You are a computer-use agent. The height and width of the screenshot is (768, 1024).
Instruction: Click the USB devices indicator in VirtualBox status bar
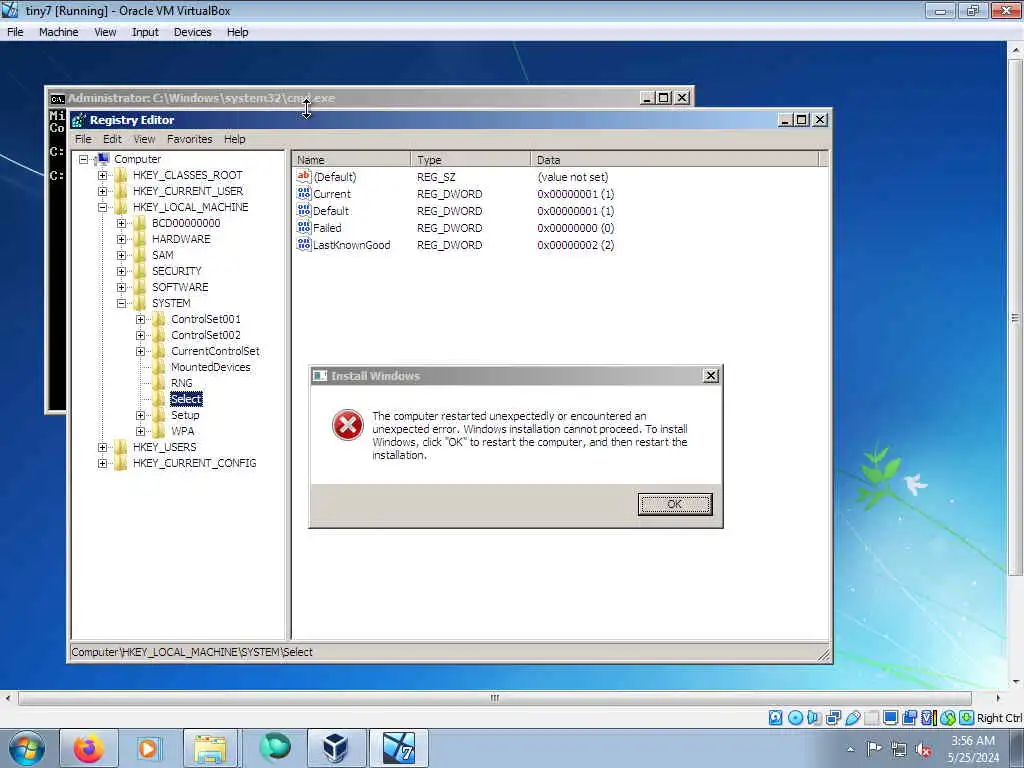click(x=852, y=718)
